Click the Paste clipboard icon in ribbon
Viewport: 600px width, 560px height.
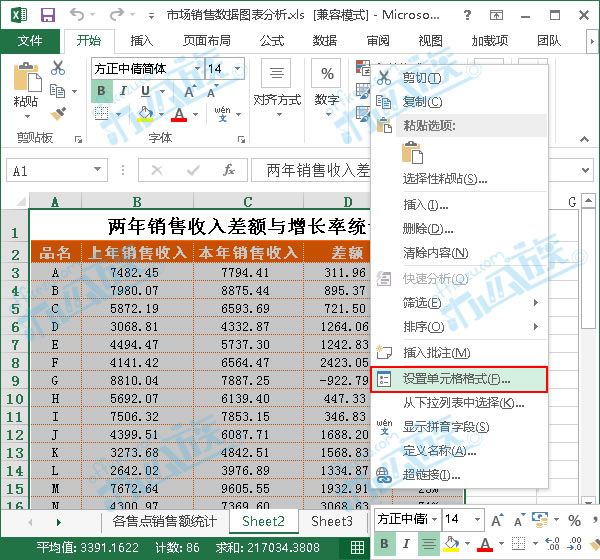[27, 78]
